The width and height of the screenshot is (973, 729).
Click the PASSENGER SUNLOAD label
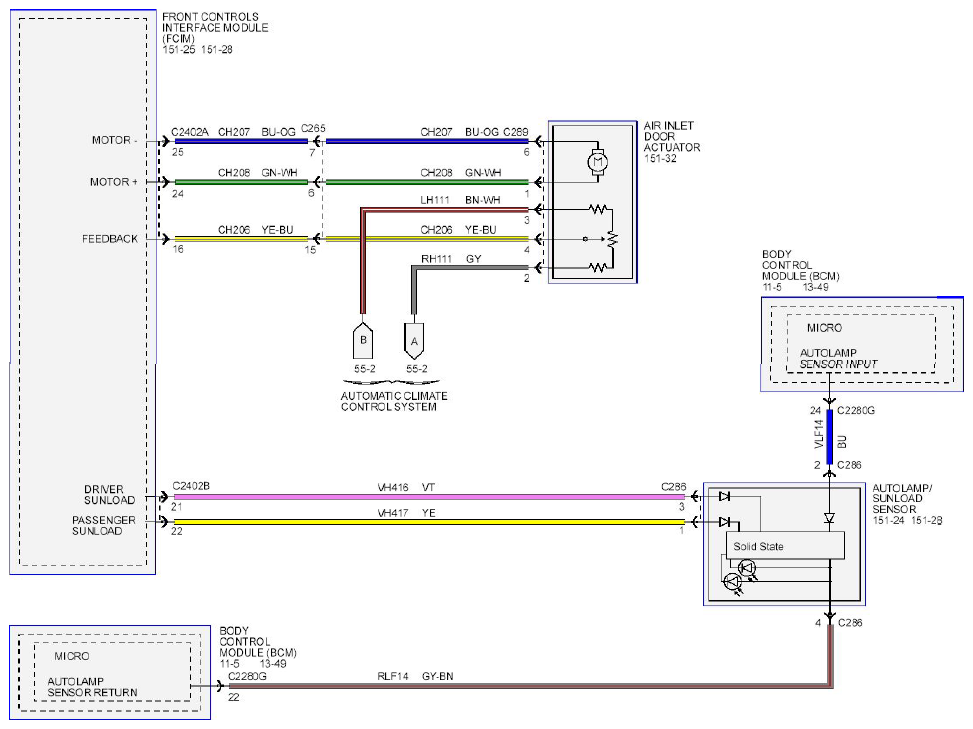pos(103,526)
